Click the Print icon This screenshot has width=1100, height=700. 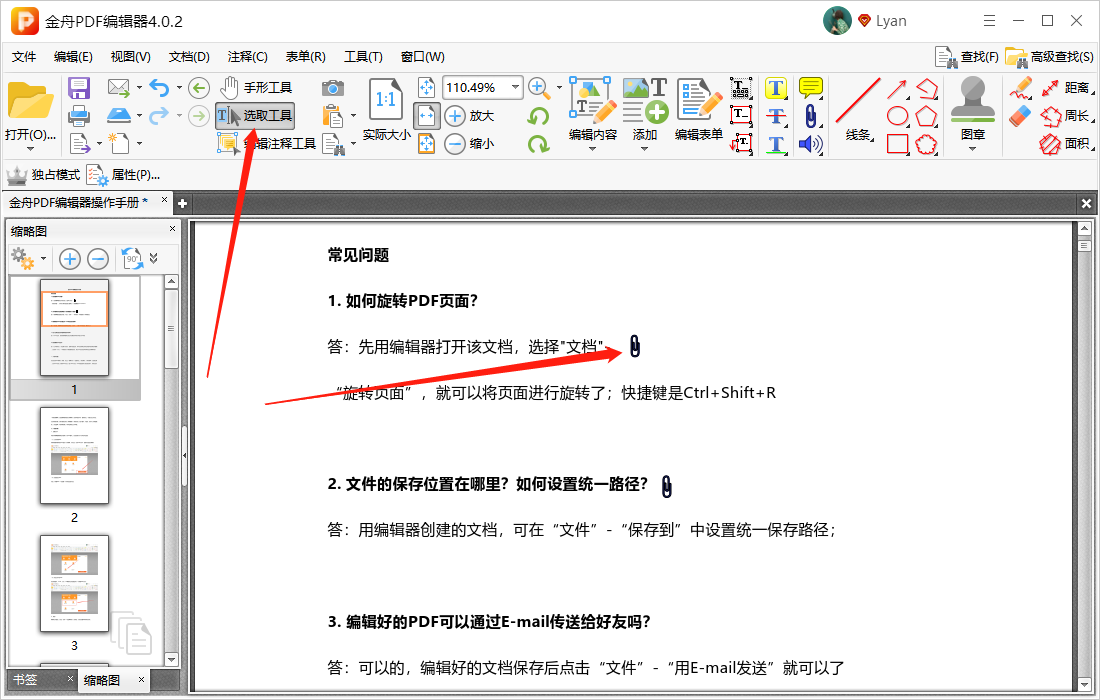click(79, 116)
